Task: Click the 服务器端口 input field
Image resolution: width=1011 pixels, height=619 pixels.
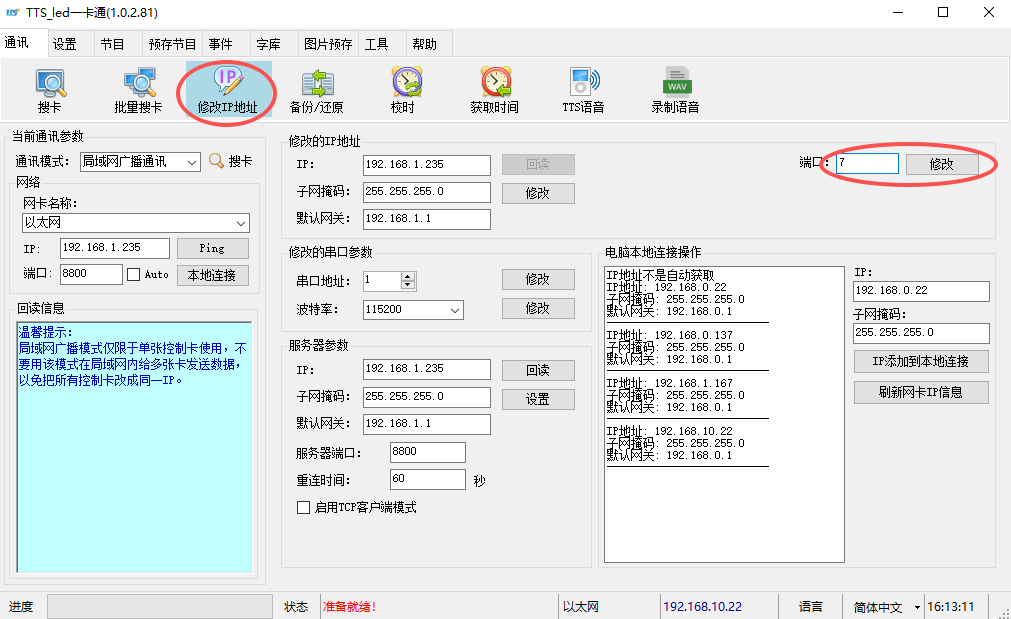Action: (427, 452)
